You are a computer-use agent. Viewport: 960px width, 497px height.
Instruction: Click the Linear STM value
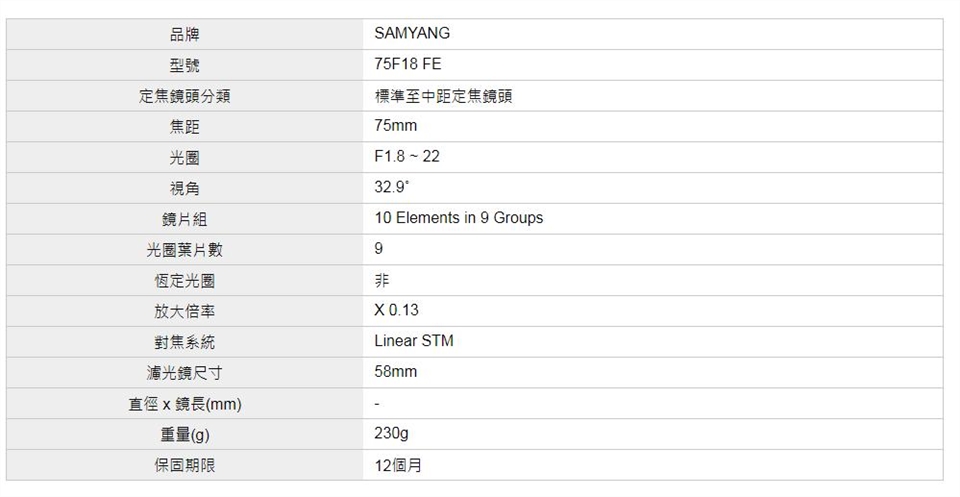413,341
